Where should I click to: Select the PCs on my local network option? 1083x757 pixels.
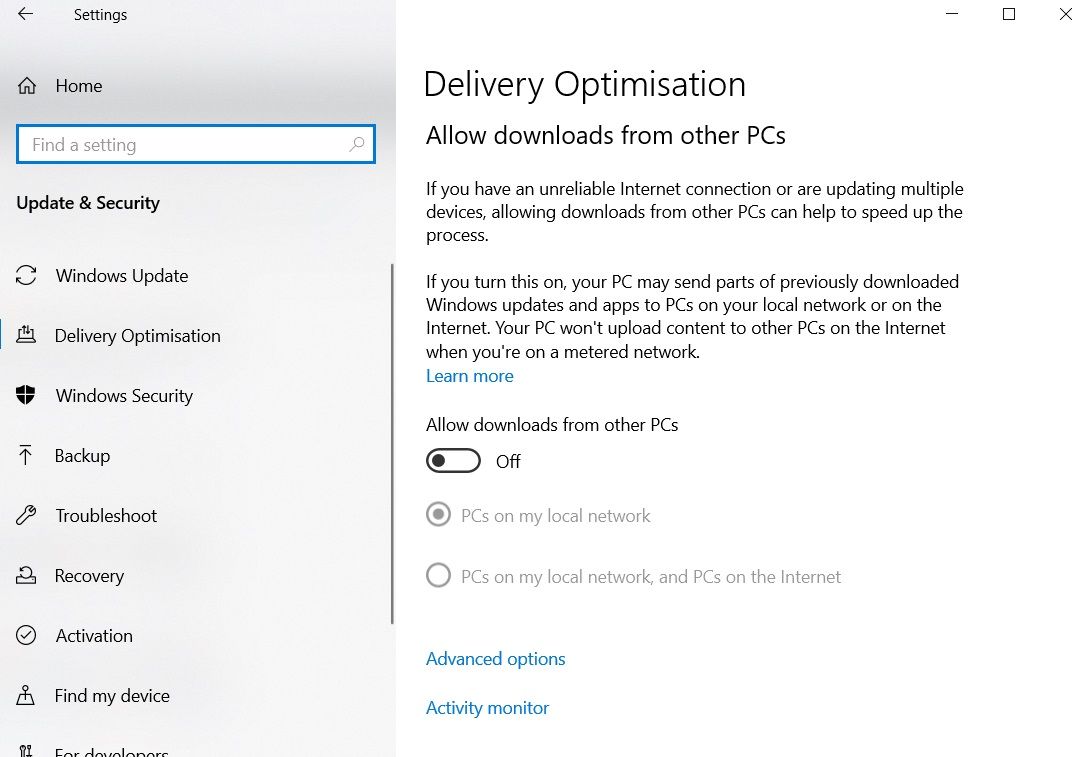pos(438,514)
